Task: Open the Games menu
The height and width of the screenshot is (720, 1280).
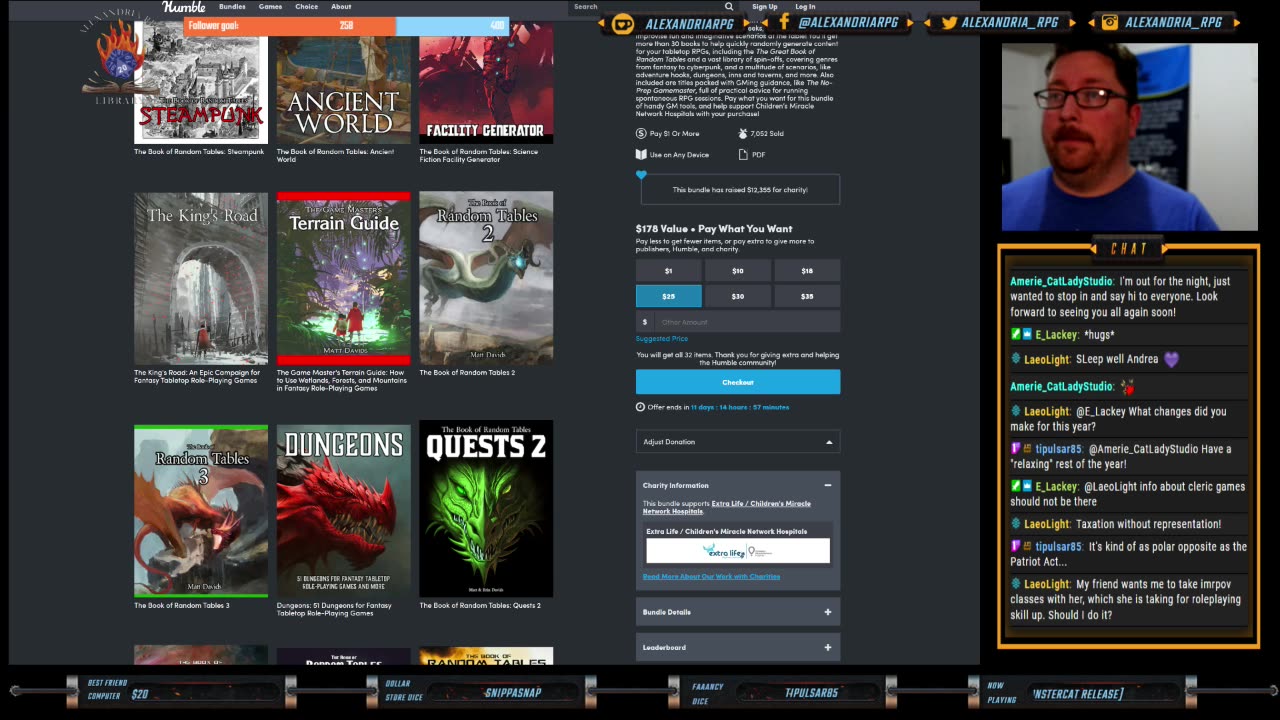Action: (270, 7)
